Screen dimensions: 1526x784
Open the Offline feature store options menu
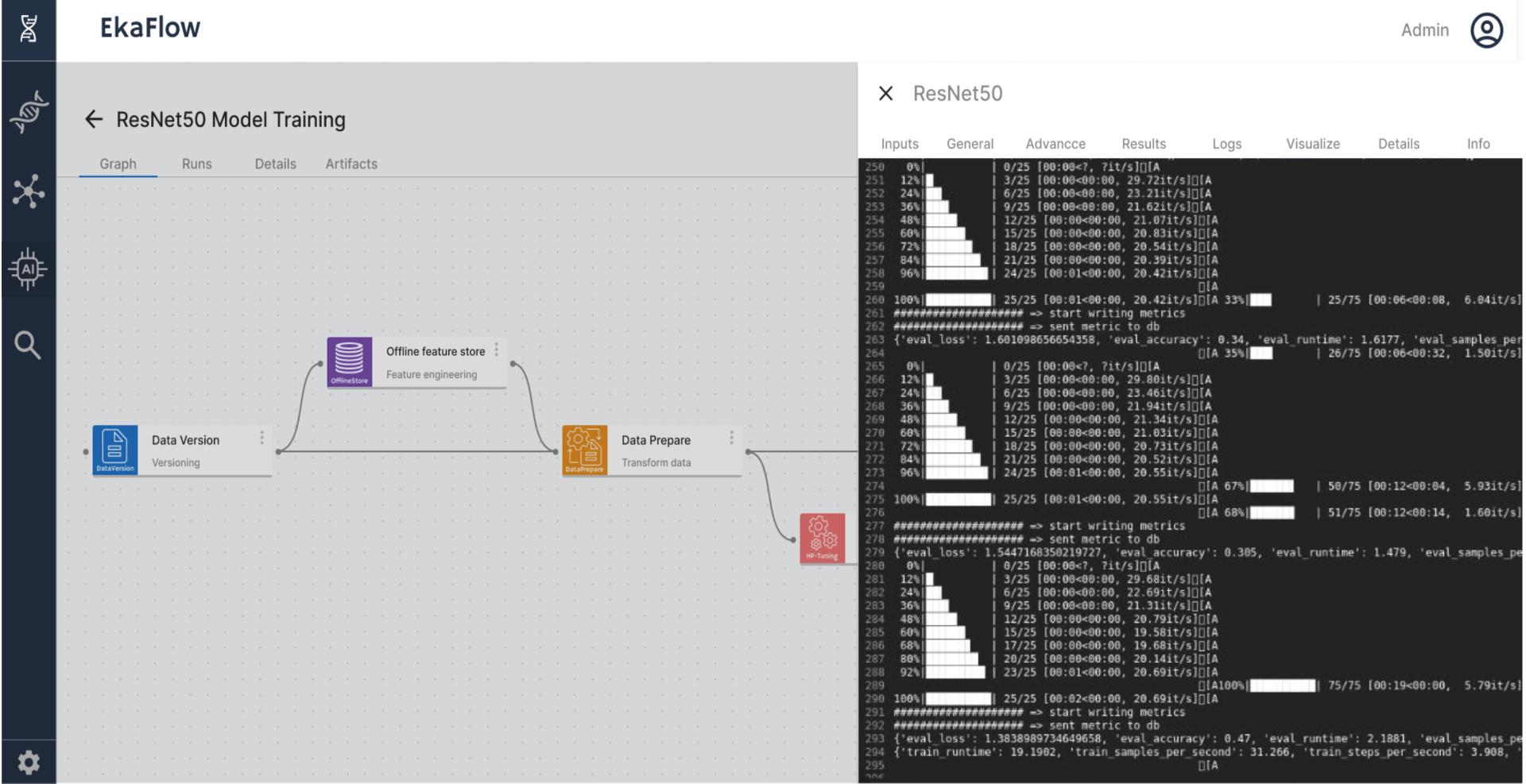(496, 348)
